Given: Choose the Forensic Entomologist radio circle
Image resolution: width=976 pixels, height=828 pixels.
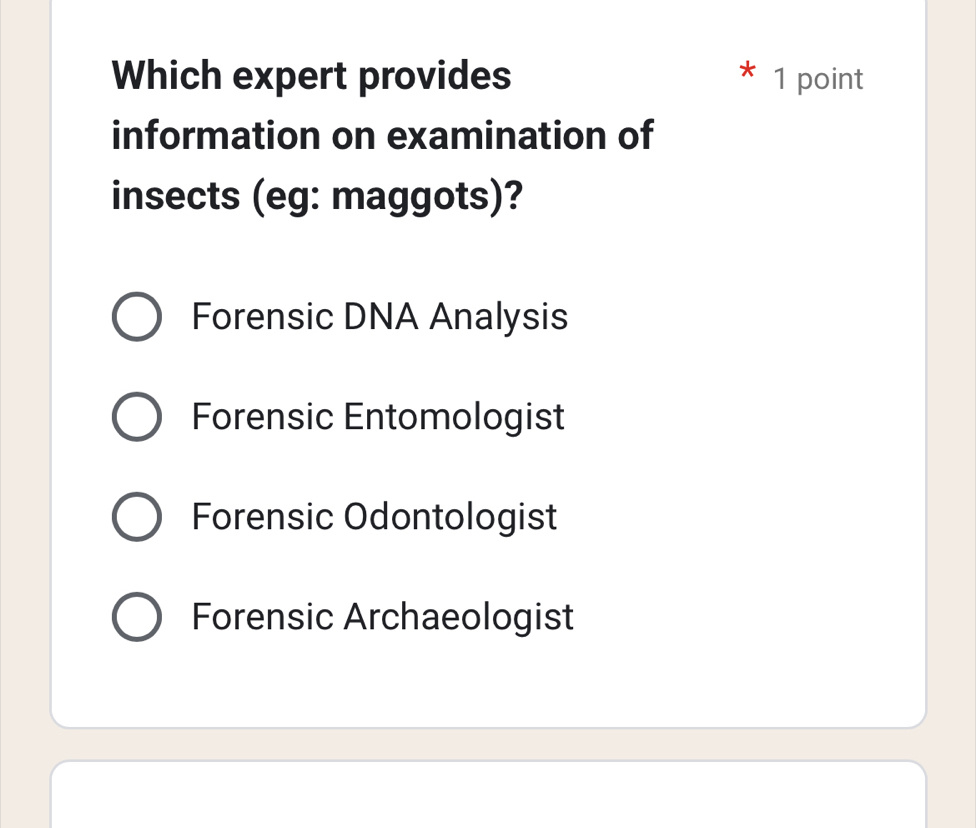Looking at the screenshot, I should pyautogui.click(x=135, y=417).
